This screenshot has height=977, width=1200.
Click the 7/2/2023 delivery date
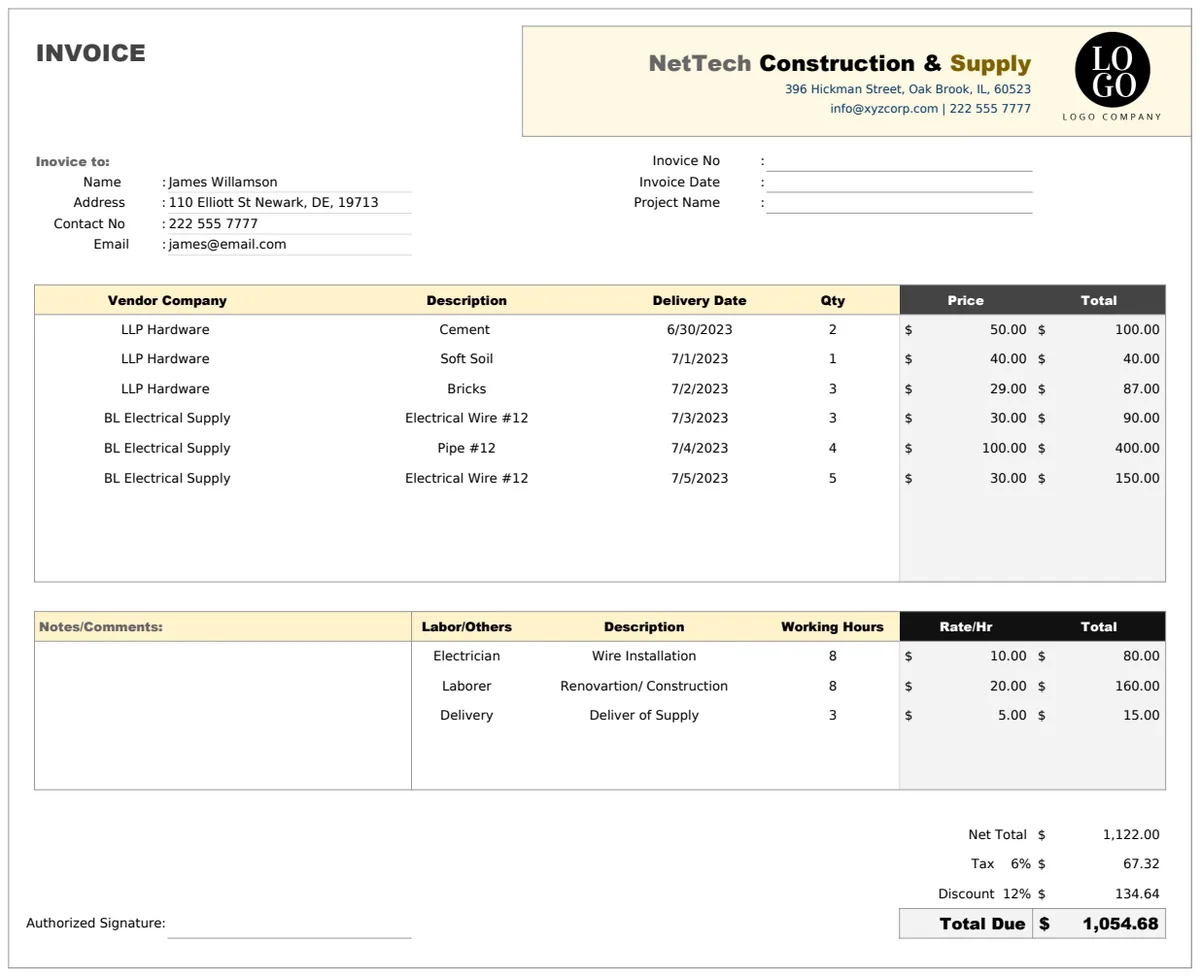pyautogui.click(x=699, y=389)
